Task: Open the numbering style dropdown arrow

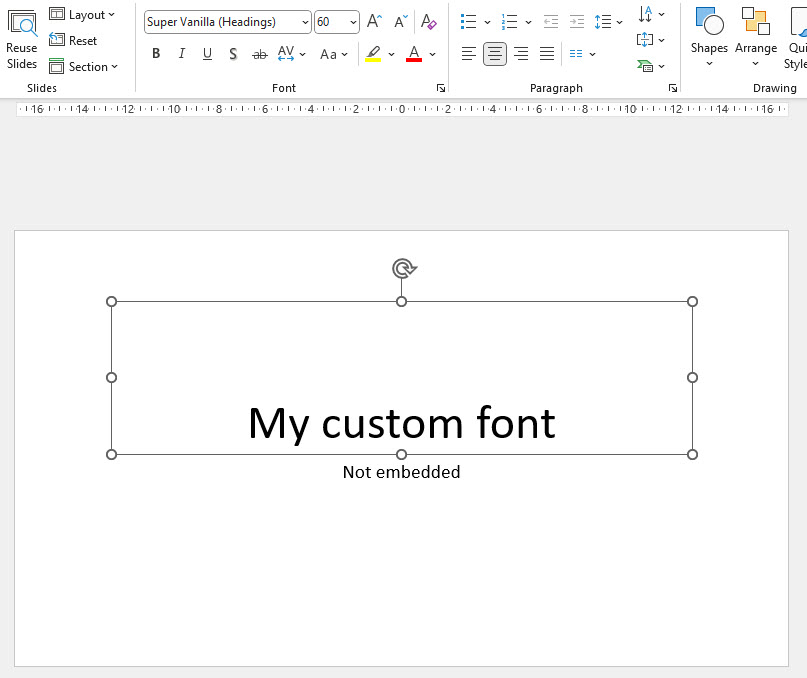Action: click(529, 22)
